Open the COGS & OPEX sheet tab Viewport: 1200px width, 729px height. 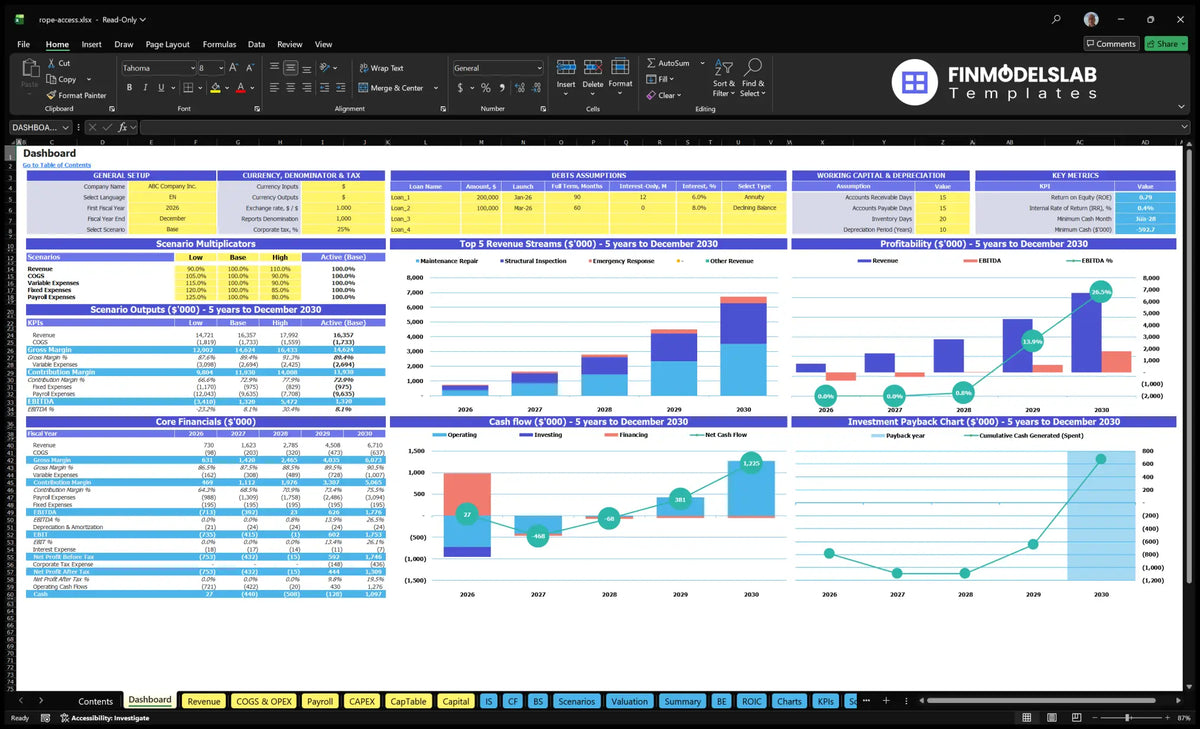[x=264, y=701]
